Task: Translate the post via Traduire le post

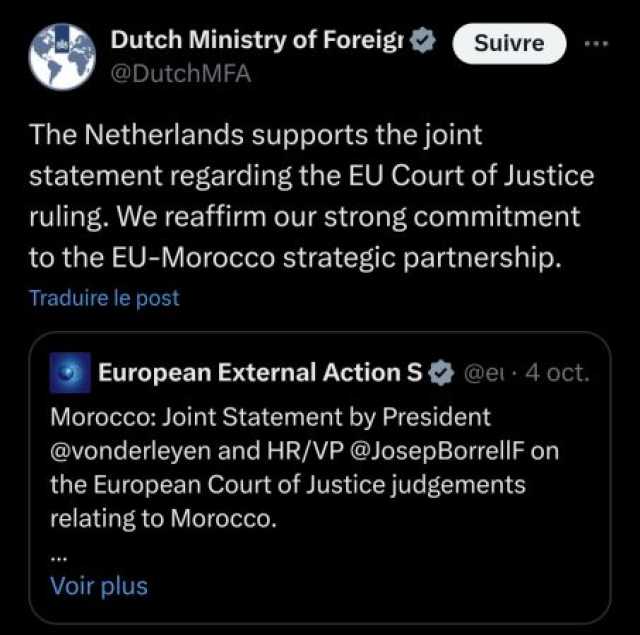Action: (104, 298)
